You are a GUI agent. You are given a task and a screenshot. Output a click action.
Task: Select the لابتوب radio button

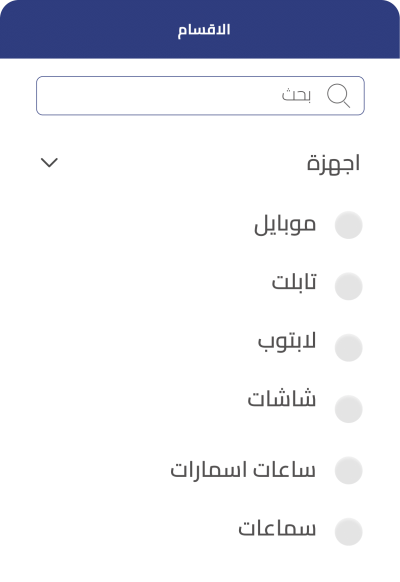pos(348,348)
